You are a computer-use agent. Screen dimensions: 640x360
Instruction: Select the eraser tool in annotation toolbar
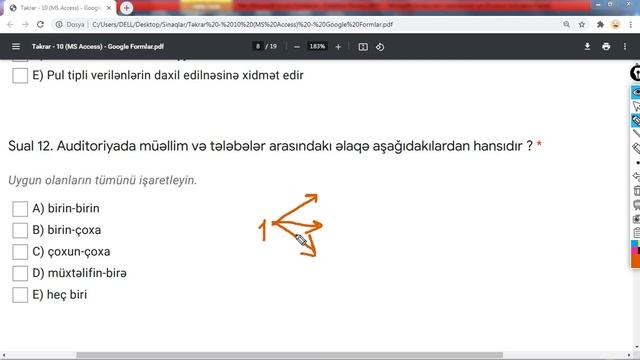(x=636, y=148)
